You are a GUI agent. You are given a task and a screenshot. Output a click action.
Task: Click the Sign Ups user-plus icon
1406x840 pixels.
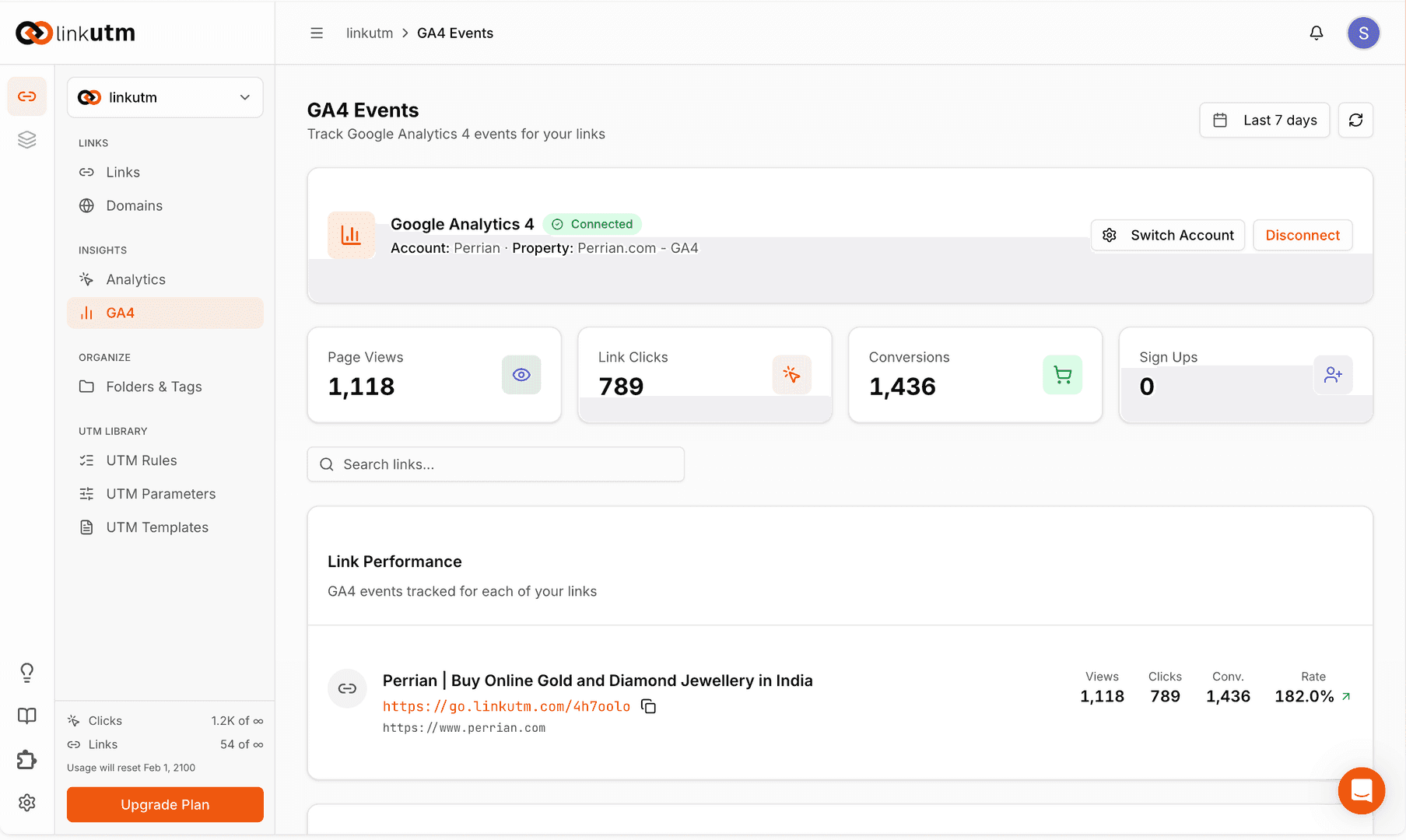(1333, 375)
